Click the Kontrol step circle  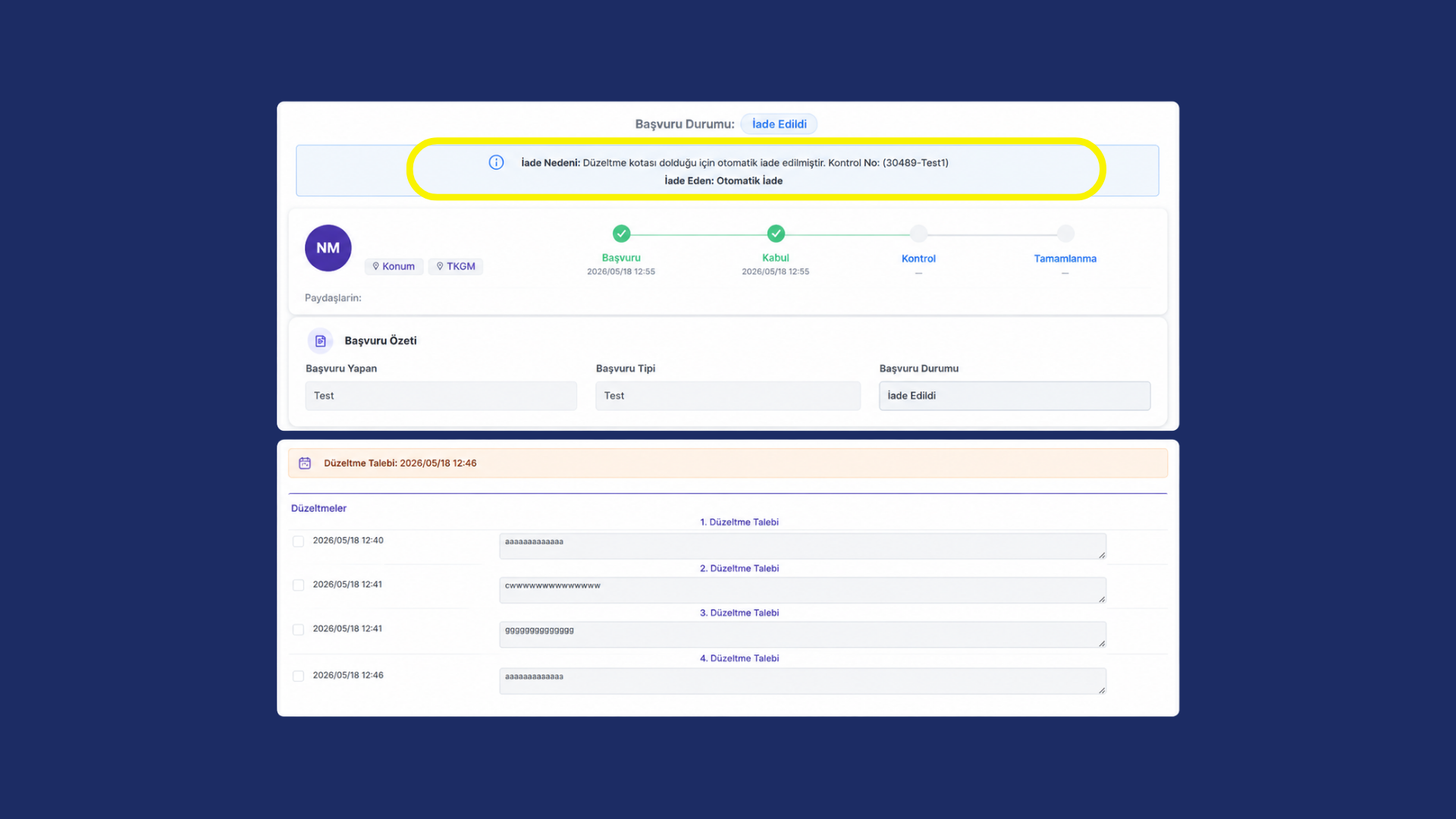[918, 234]
